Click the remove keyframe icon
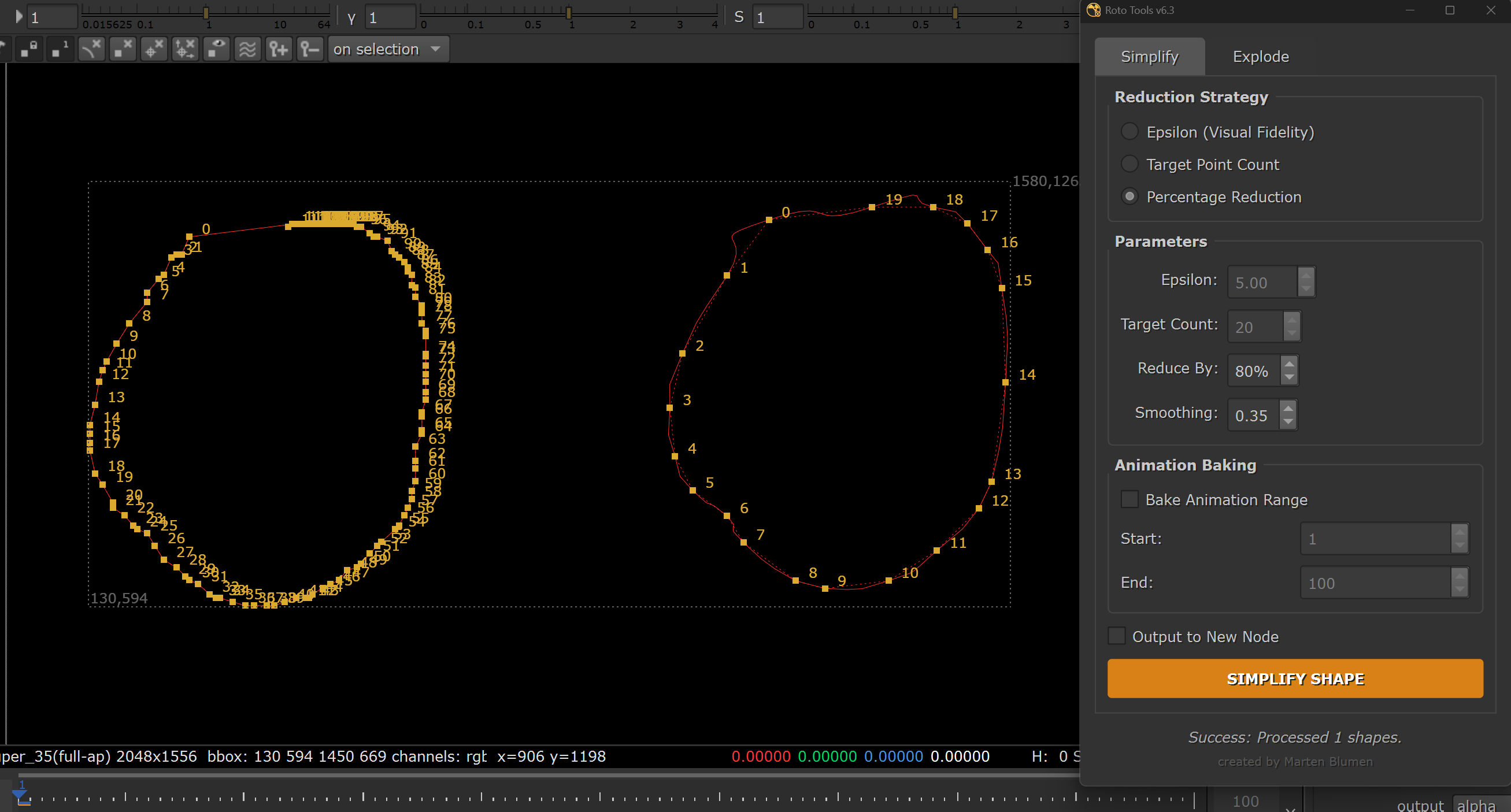Screen dimensions: 1511x812 (310, 49)
